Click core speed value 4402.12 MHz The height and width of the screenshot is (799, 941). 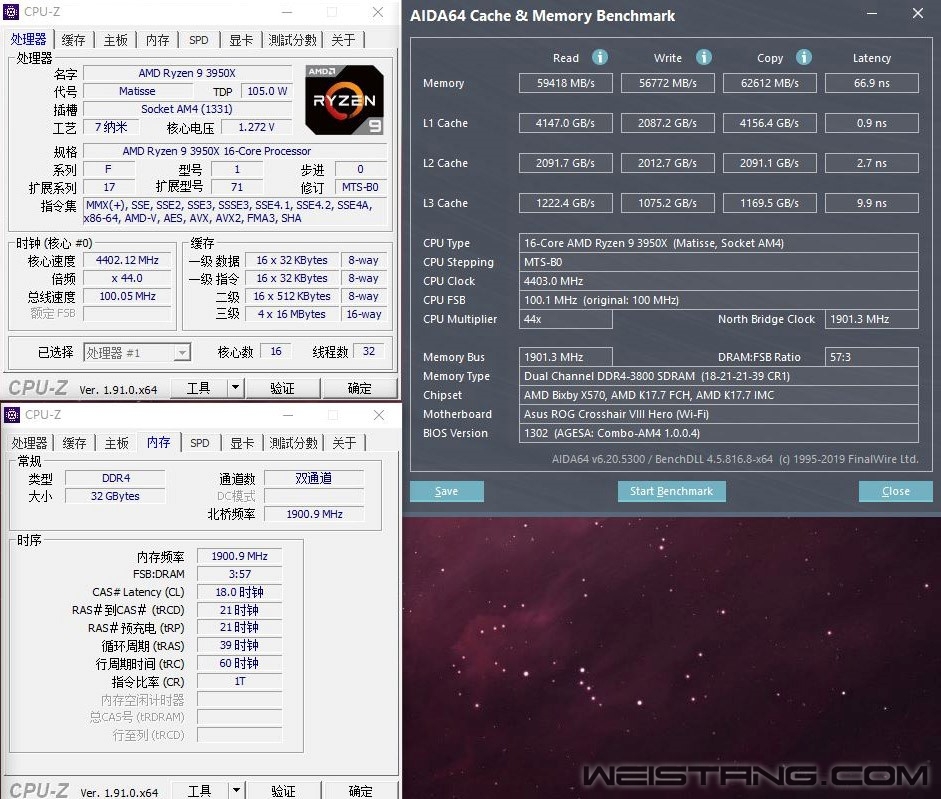coord(127,260)
